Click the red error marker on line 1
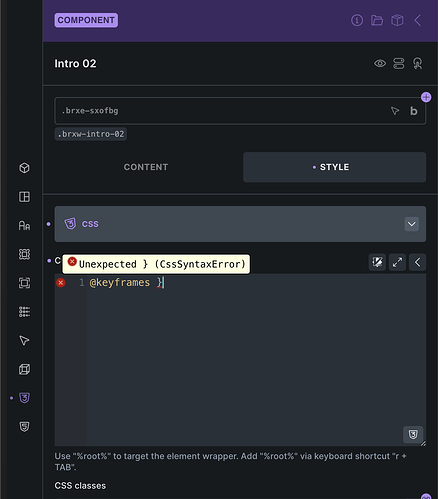The image size is (438, 499). click(61, 283)
